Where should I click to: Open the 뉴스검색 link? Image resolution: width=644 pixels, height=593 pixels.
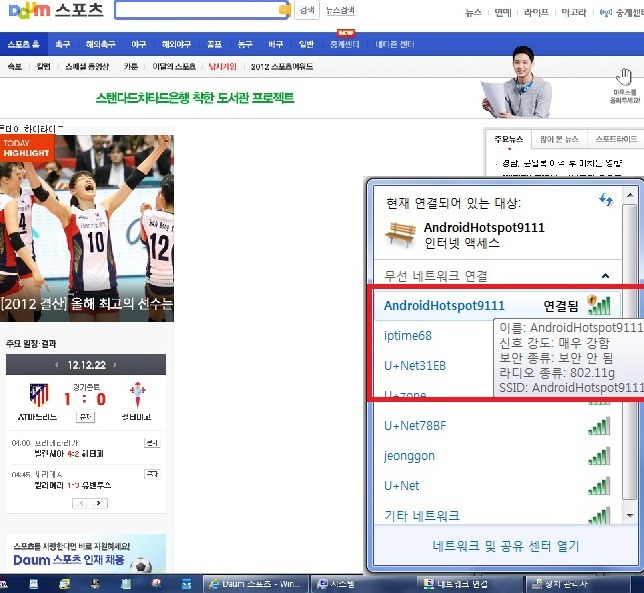[x=340, y=11]
